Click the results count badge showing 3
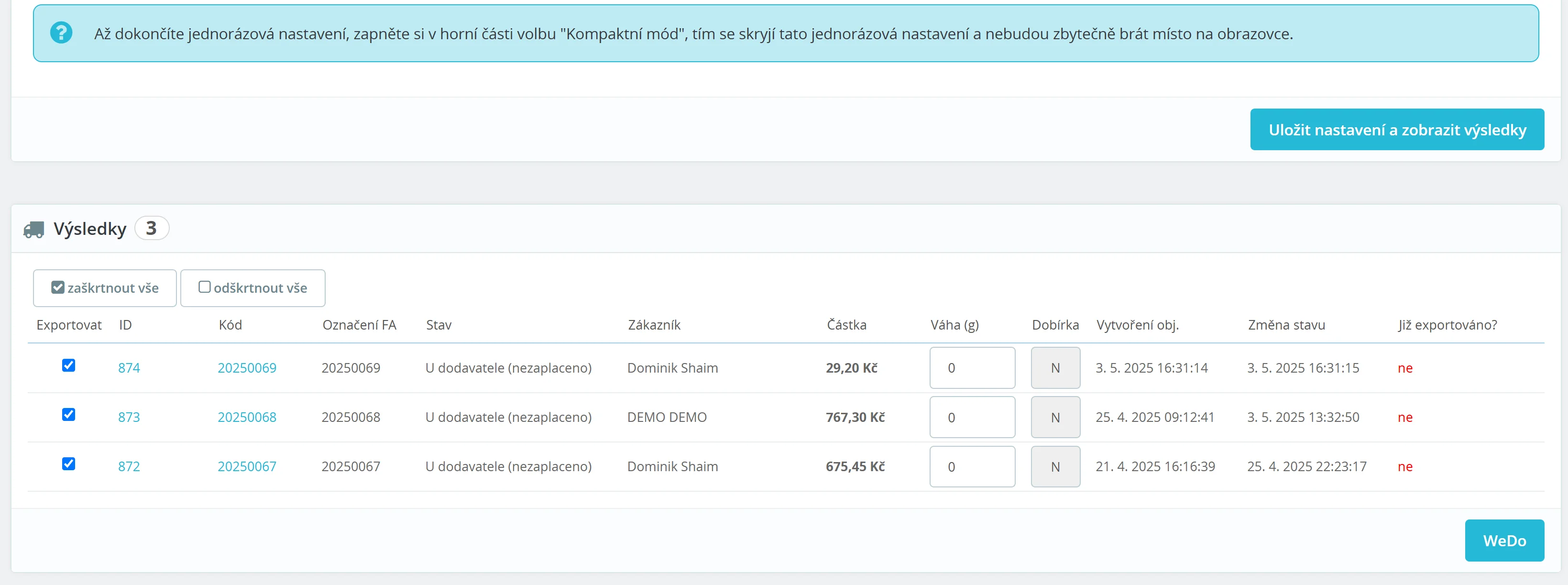Image resolution: width=1568 pixels, height=585 pixels. 151,228
